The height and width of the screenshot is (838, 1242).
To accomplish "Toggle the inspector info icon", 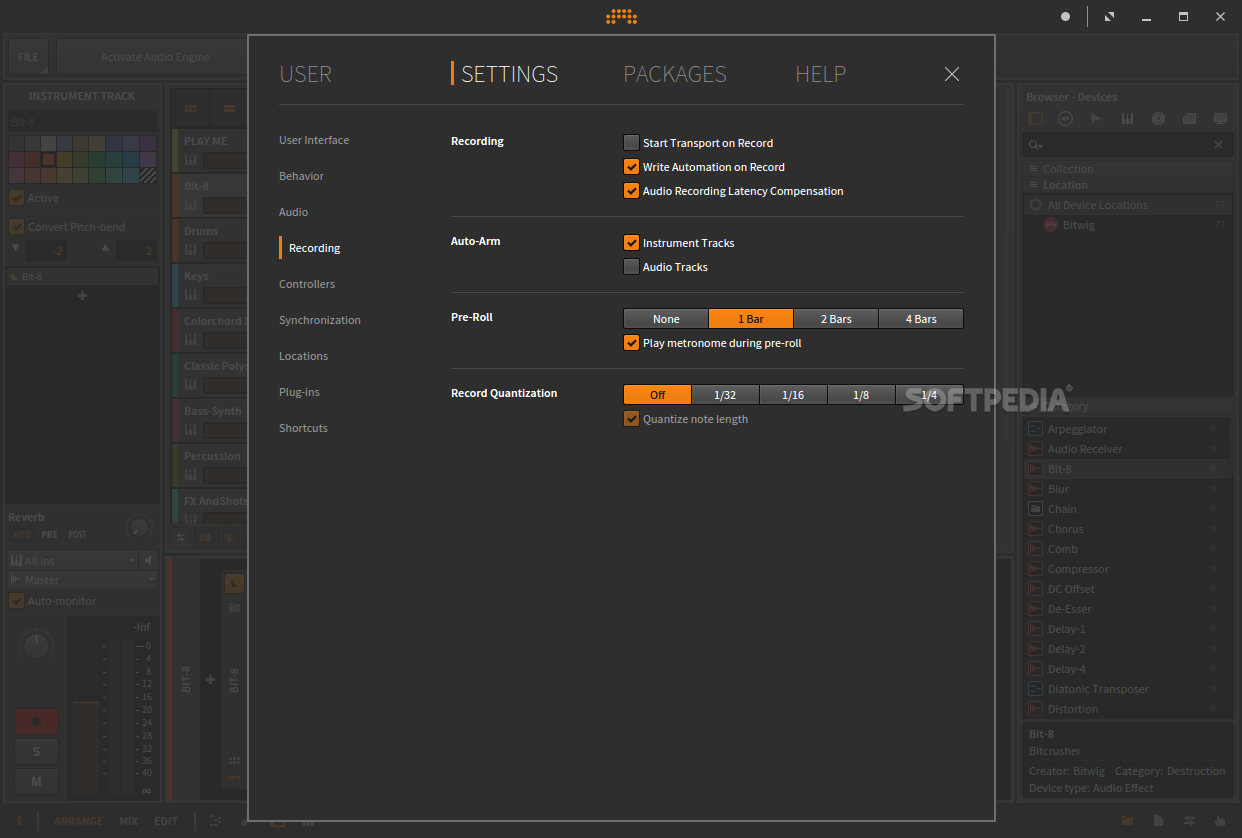I will click(19, 820).
